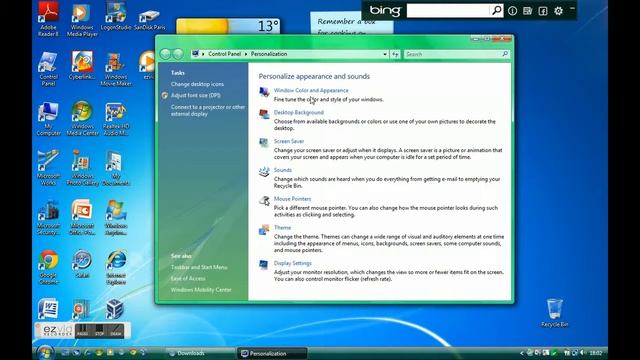Open the Desktop Background link
640x360 pixels.
[299, 112]
